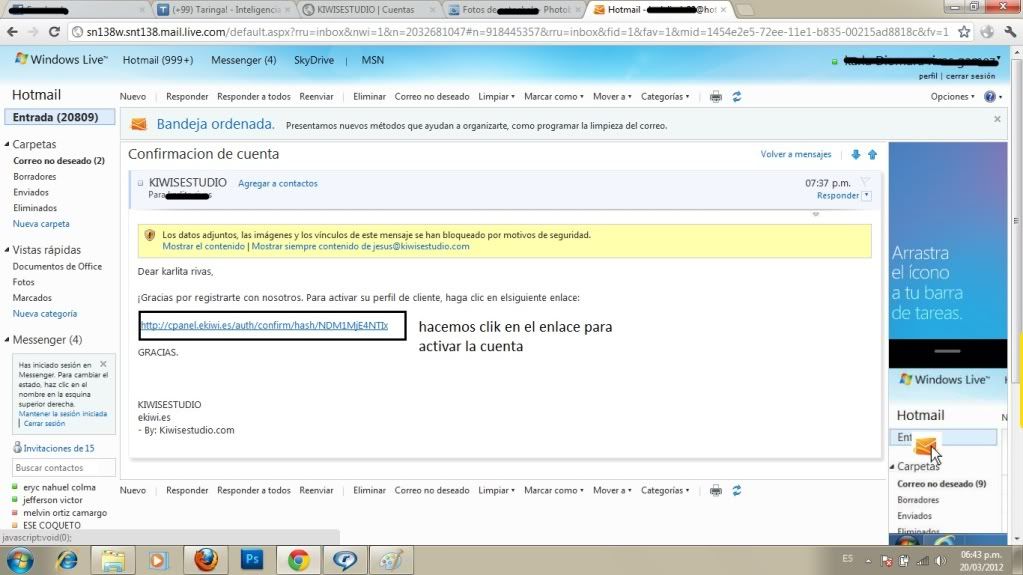Click the cpanel.ekiwi.es confirmation link
This screenshot has height=575, width=1023.
(x=264, y=325)
